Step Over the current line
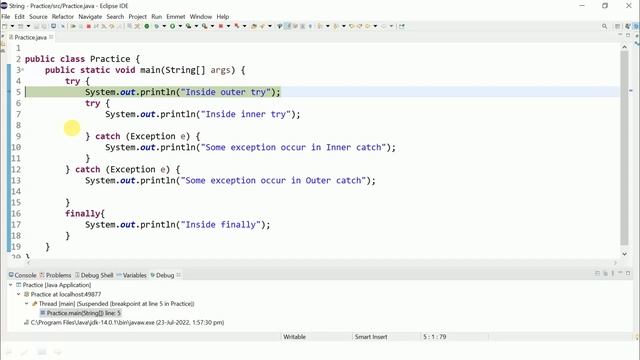This screenshot has width=640, height=360. tap(111, 26)
